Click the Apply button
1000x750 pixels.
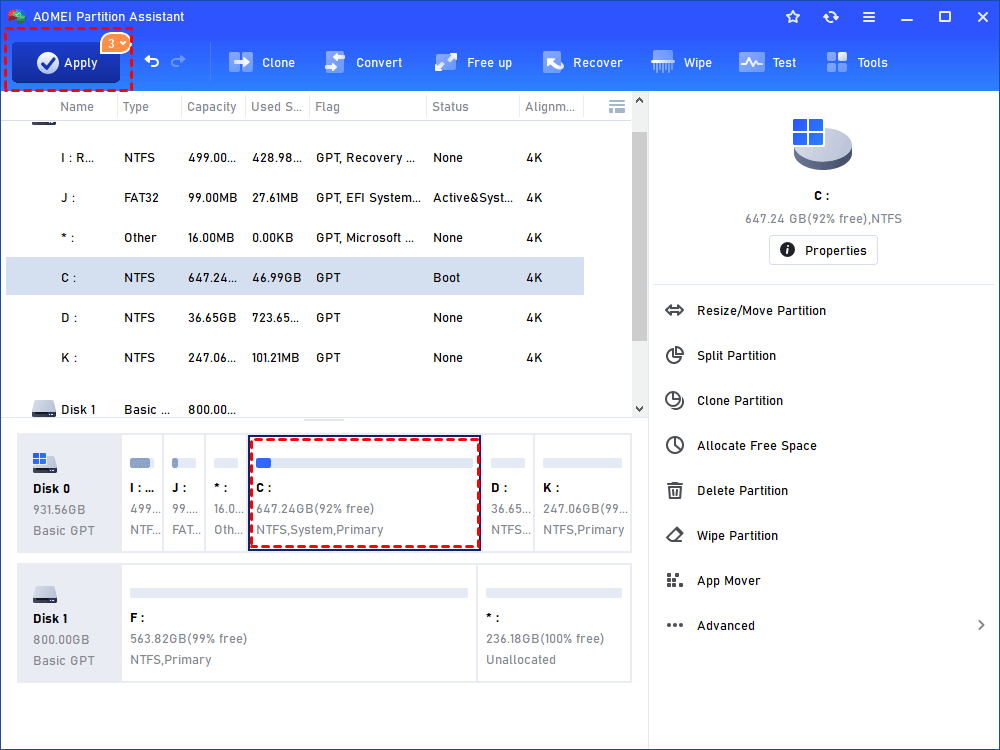(66, 62)
